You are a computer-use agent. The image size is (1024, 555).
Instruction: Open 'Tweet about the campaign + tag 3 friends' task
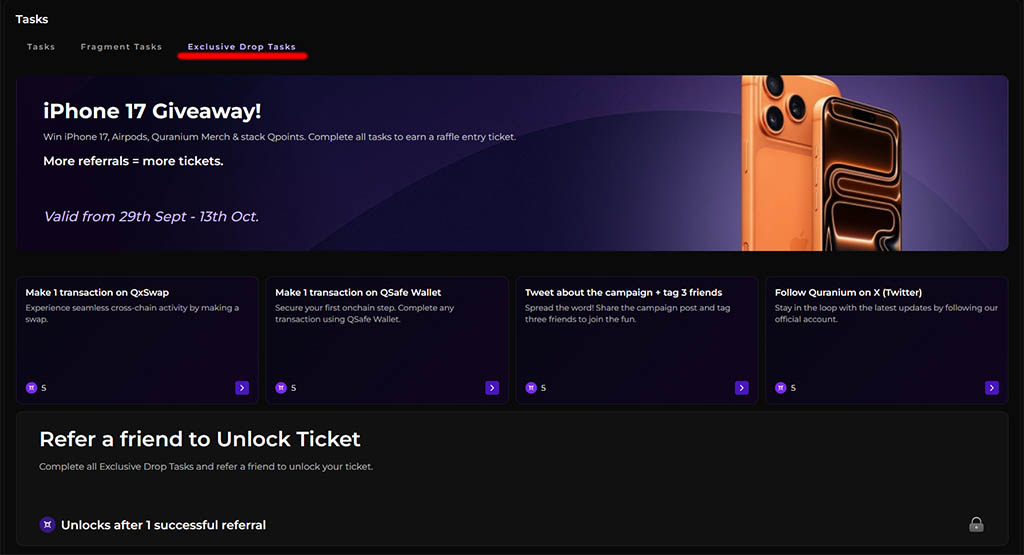click(x=623, y=293)
